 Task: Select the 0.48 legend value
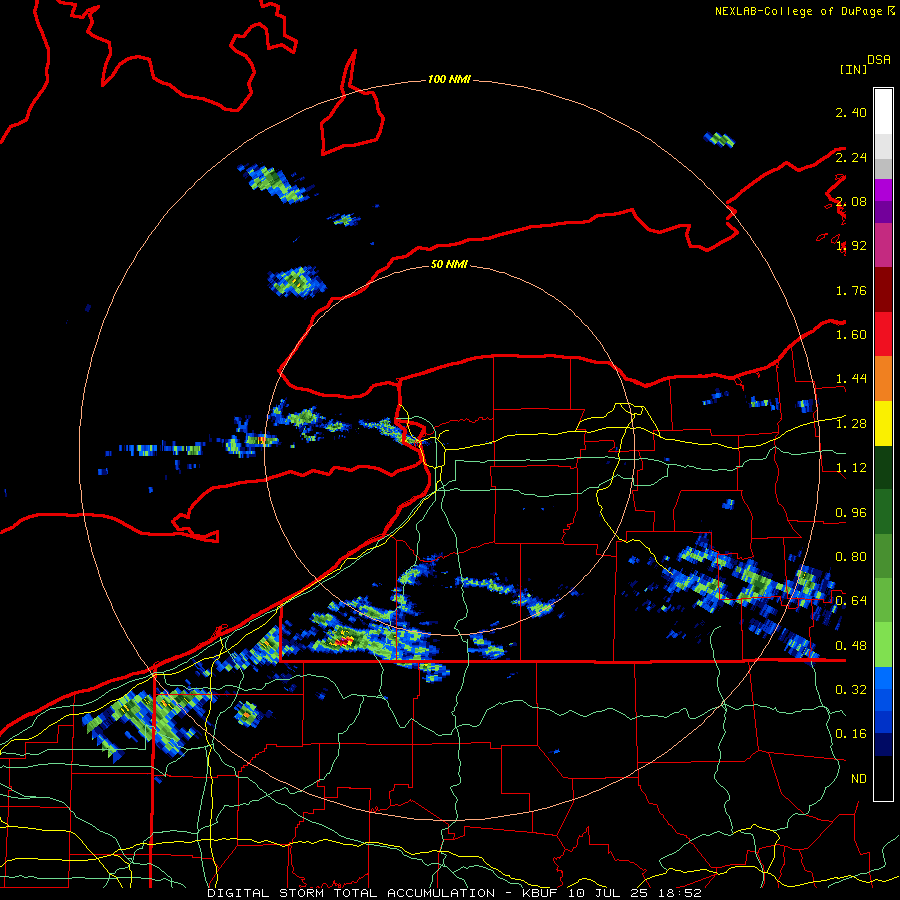click(x=851, y=646)
